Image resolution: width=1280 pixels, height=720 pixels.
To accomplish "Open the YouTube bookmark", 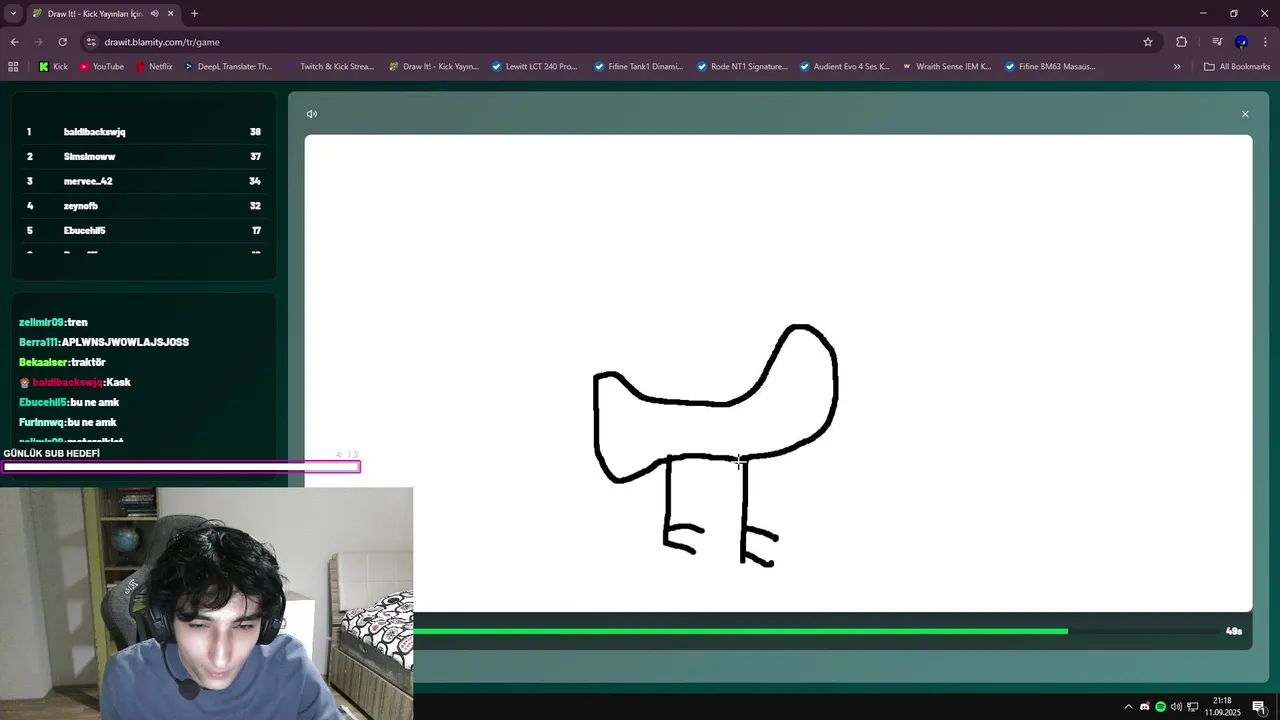I will click(101, 67).
